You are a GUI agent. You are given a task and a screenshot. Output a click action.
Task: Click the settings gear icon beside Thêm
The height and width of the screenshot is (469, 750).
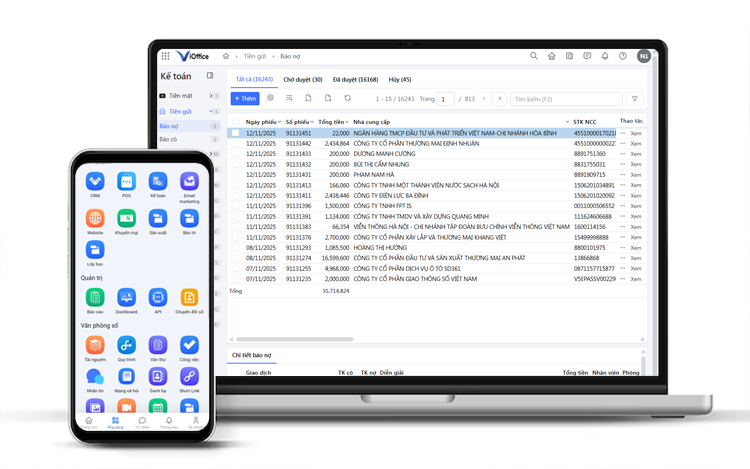[270, 98]
